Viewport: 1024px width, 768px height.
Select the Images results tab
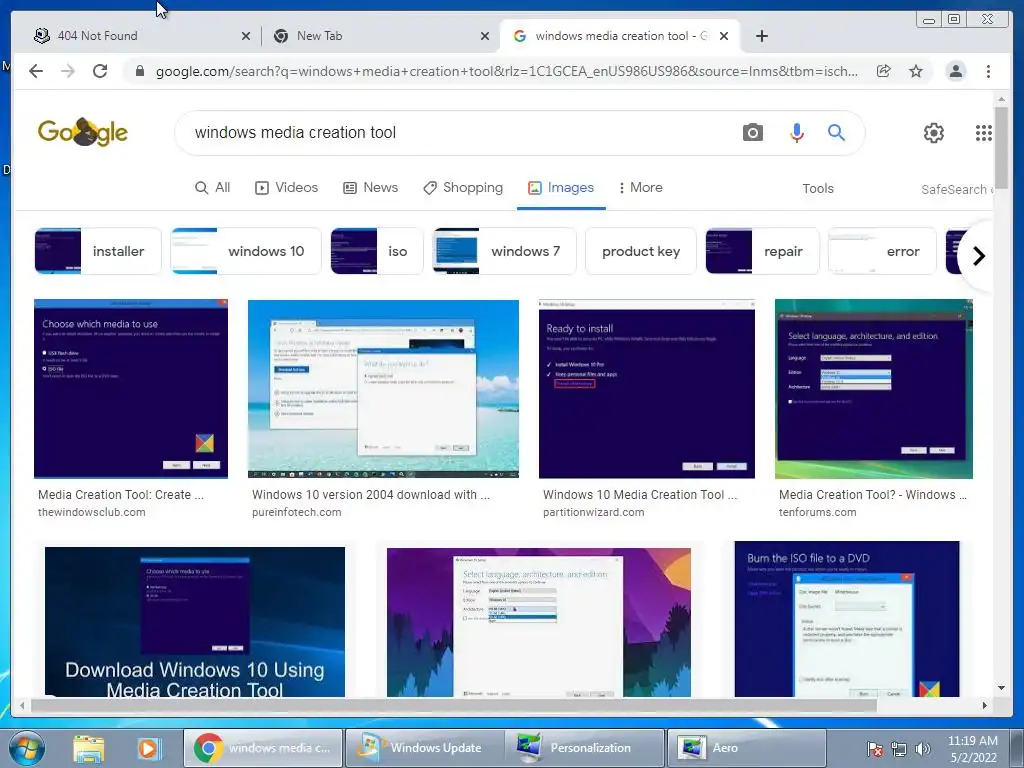point(561,187)
